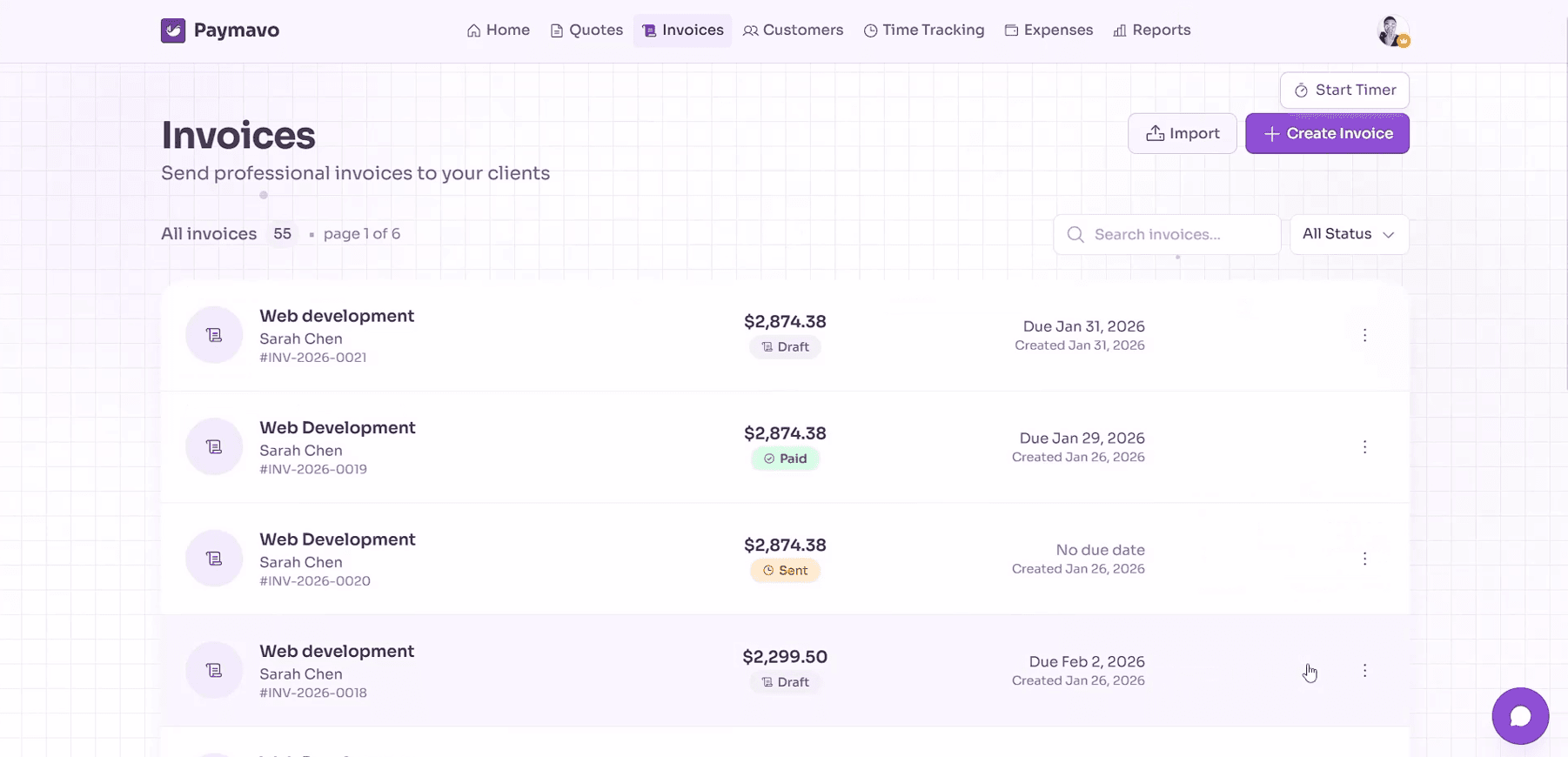Click the #INV-2026-0019 invoice number

pos(313,470)
